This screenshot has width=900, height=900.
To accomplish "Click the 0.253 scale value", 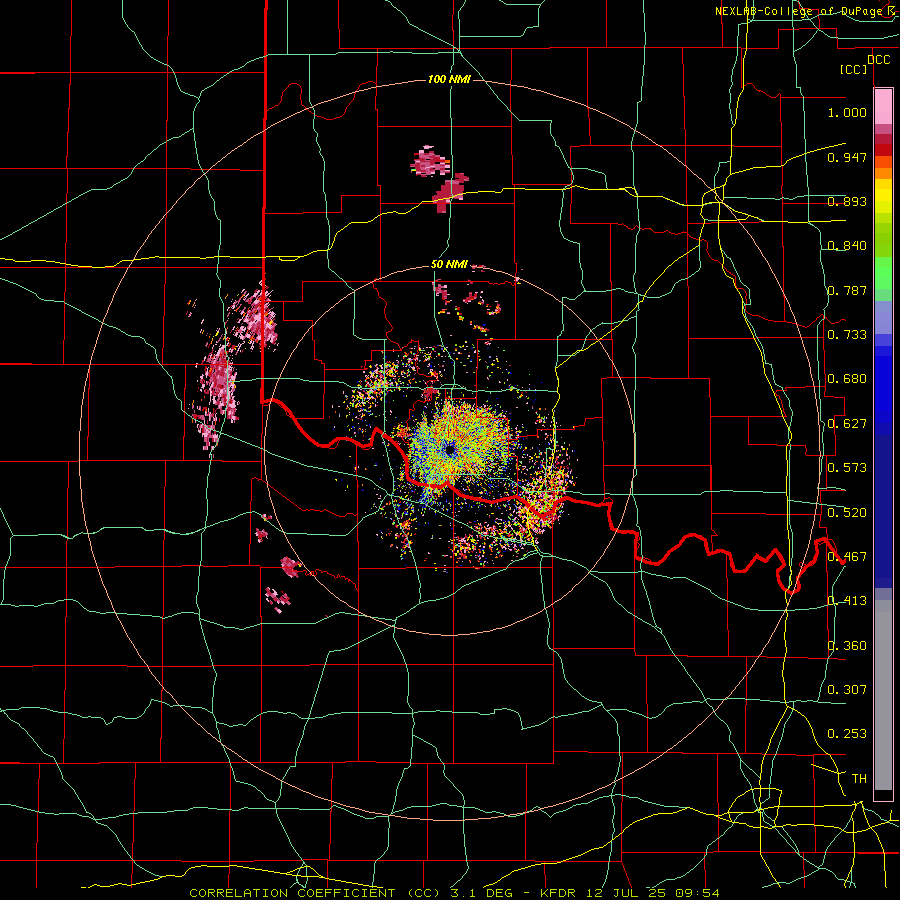I will click(x=847, y=734).
